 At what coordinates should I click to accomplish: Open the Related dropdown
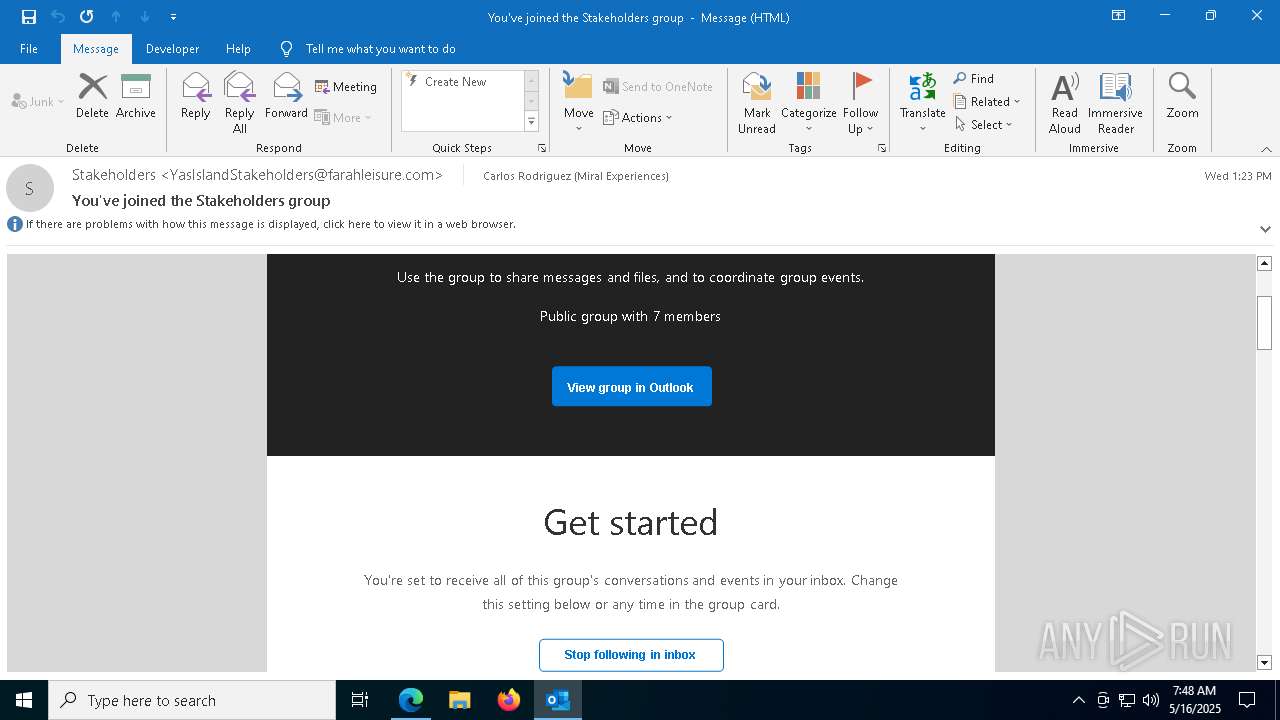tap(987, 102)
